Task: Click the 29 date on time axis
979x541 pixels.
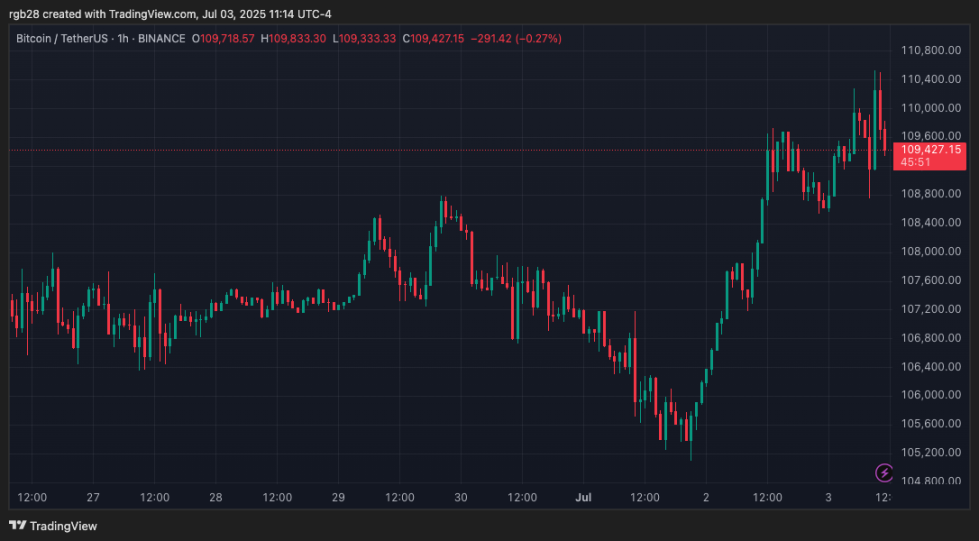Action: 338,497
